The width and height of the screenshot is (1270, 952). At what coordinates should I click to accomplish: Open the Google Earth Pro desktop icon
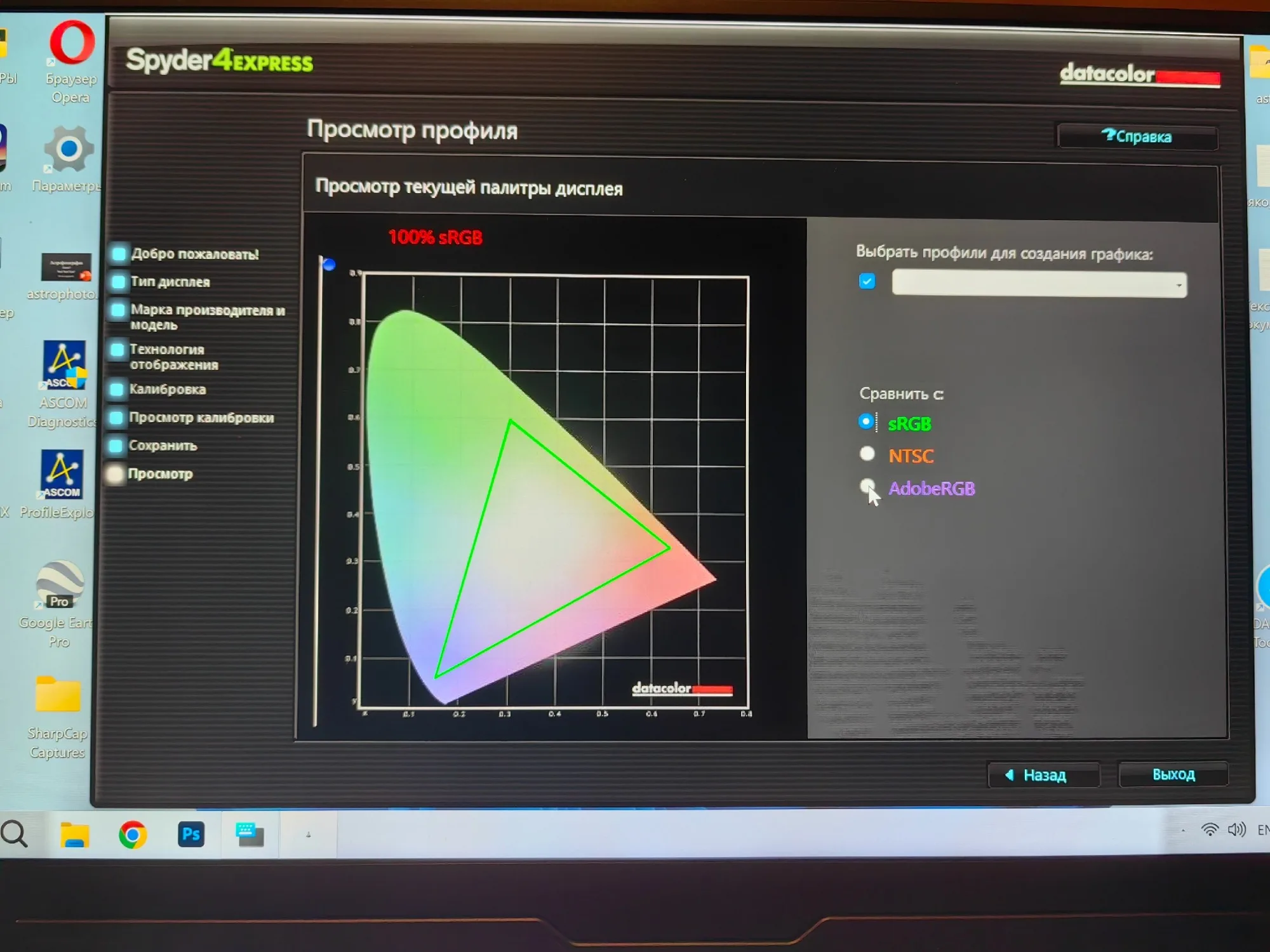[60, 584]
